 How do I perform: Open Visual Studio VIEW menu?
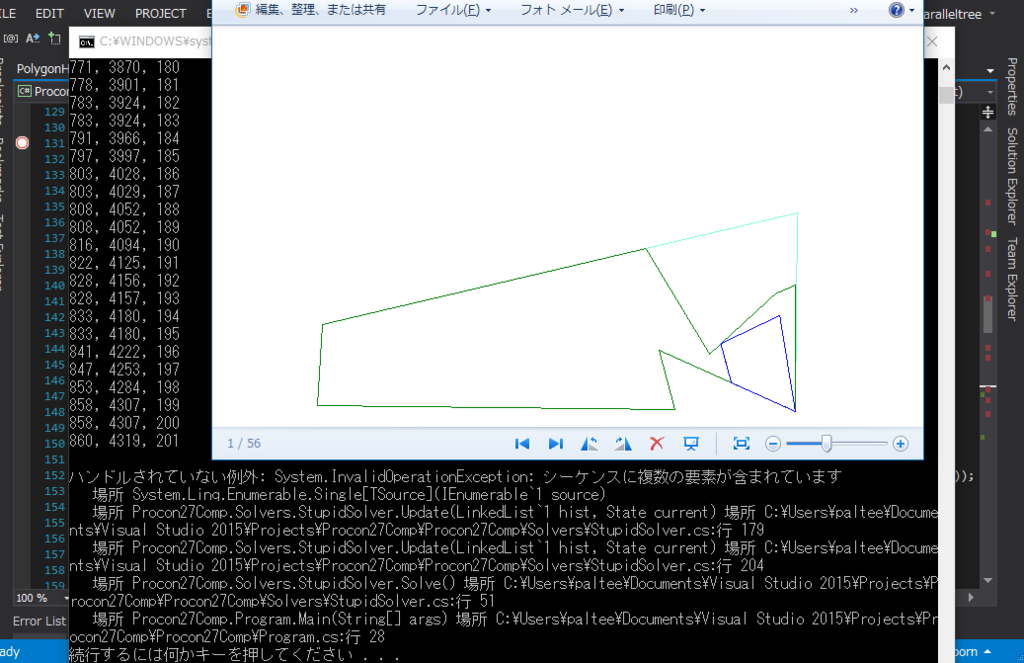click(99, 13)
